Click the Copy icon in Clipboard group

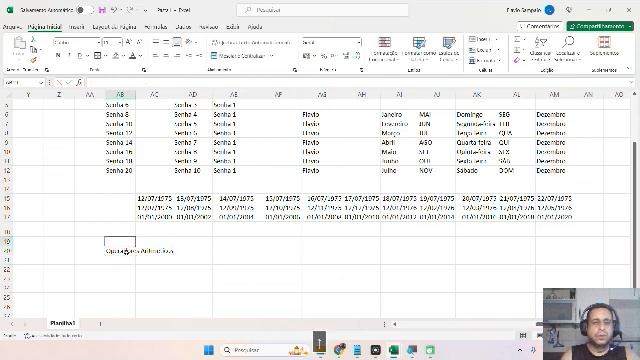click(x=33, y=49)
